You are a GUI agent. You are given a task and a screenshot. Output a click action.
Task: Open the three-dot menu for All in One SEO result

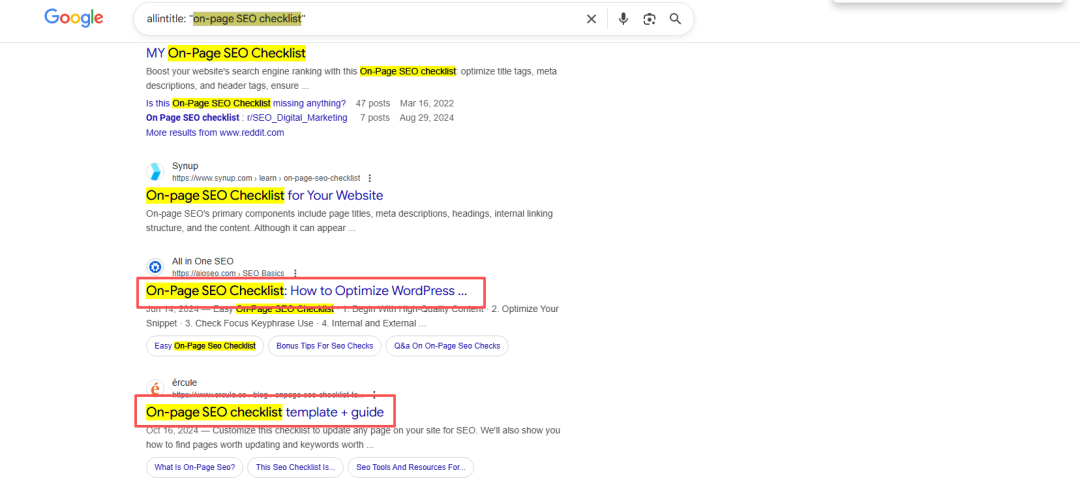(295, 273)
